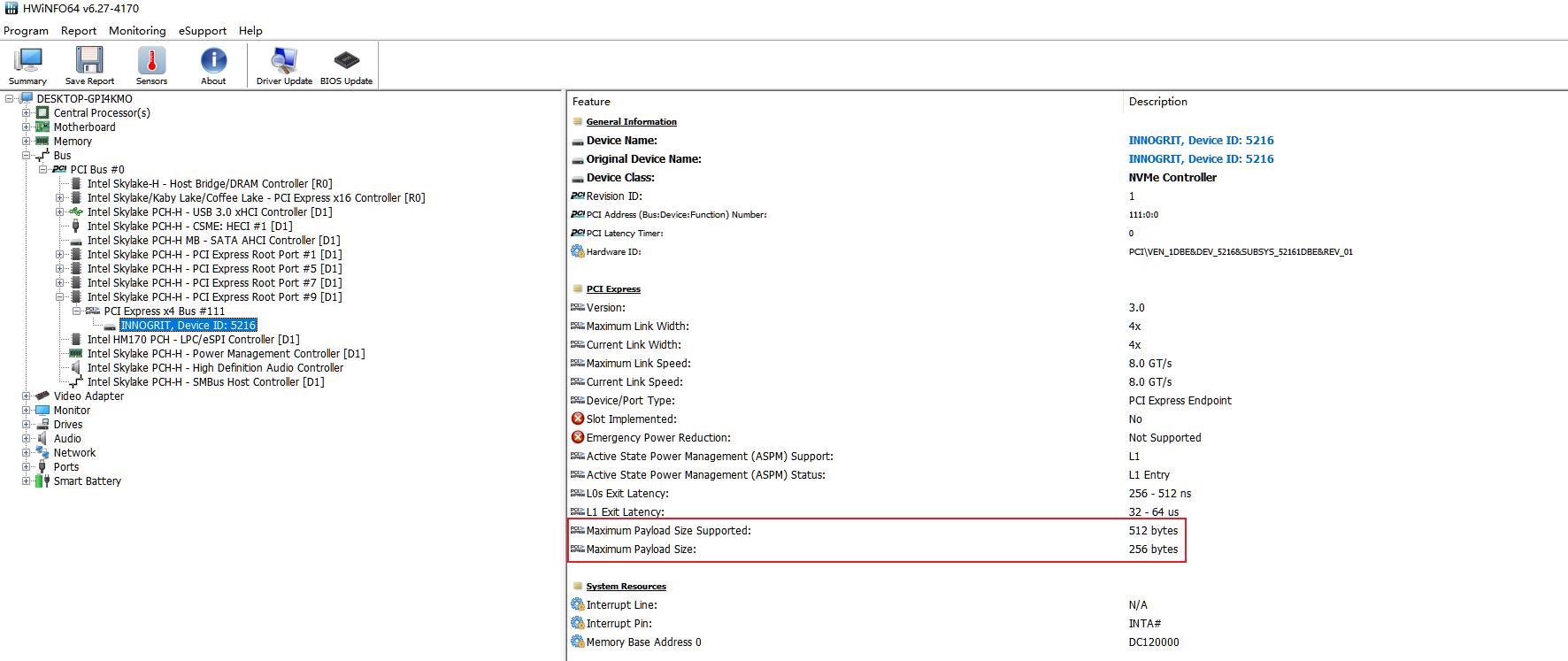Select the High Definition Audio Controller

[215, 368]
